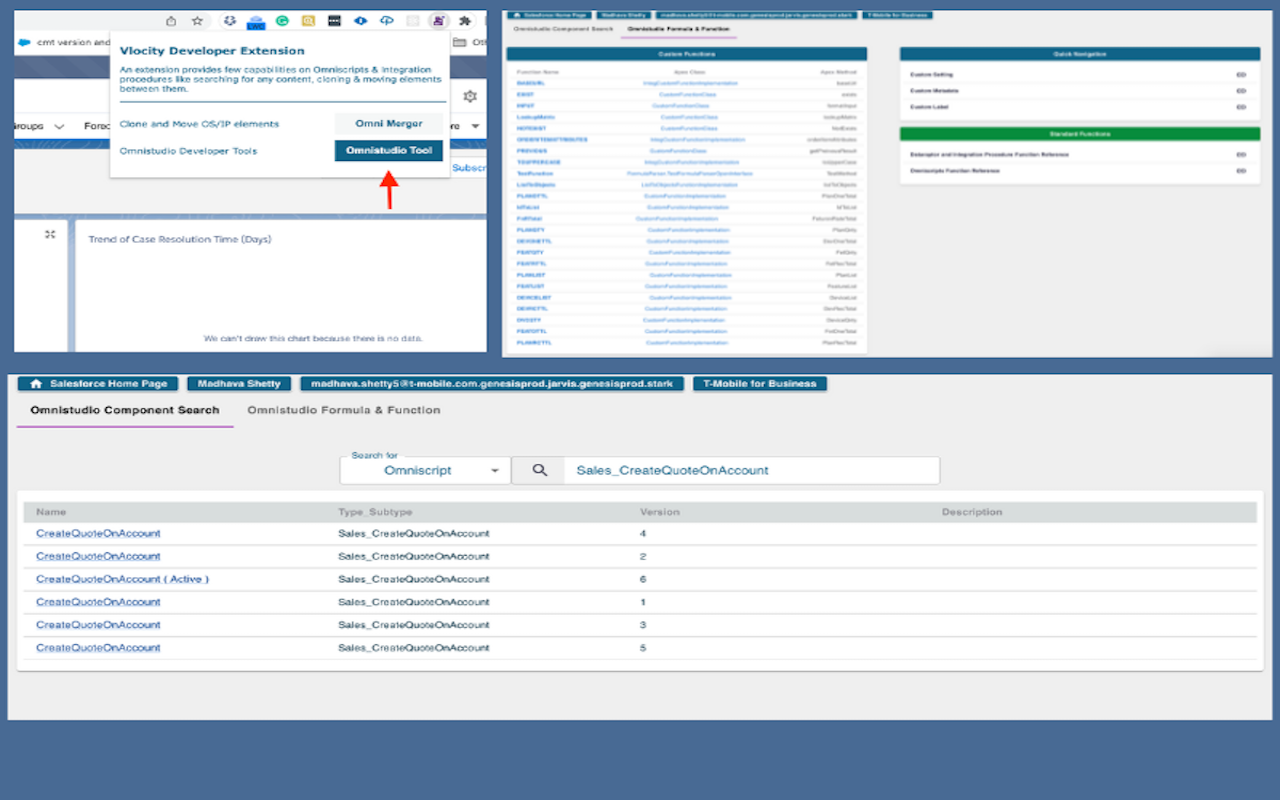The image size is (1280, 800).
Task: Click the Quick Navigation panel header
Action: [1080, 54]
